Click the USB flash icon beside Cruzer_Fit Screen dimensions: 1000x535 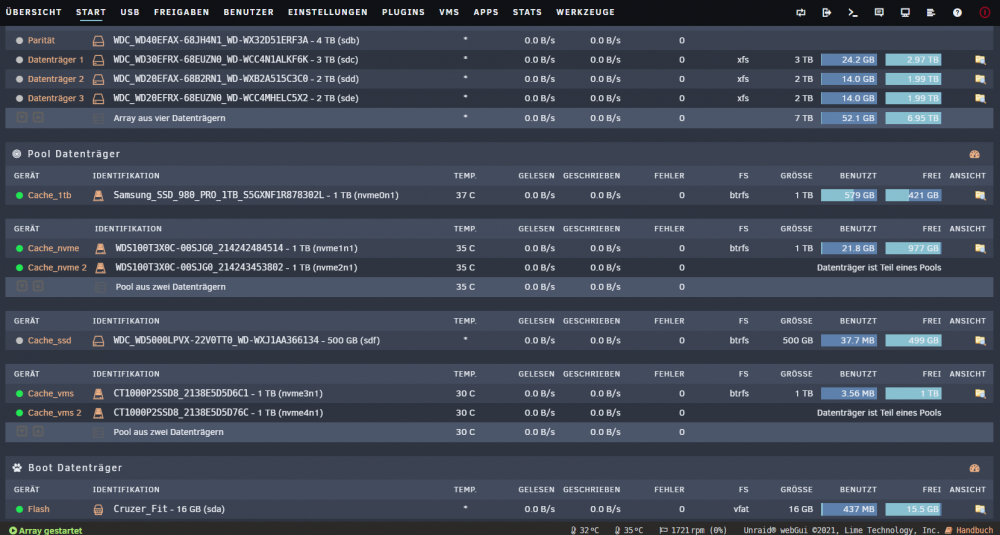(98, 509)
